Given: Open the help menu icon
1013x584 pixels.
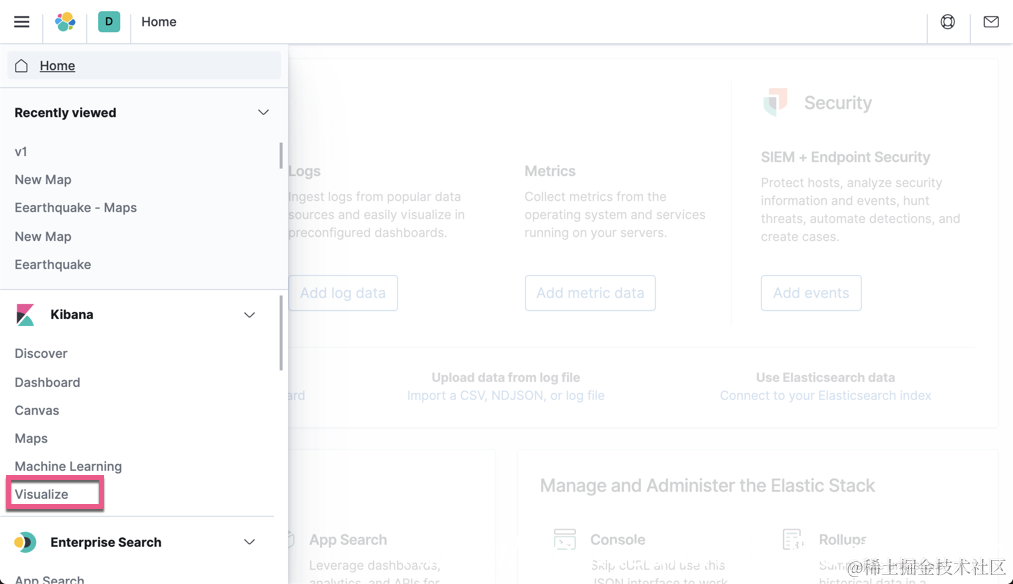Looking at the screenshot, I should click(947, 22).
